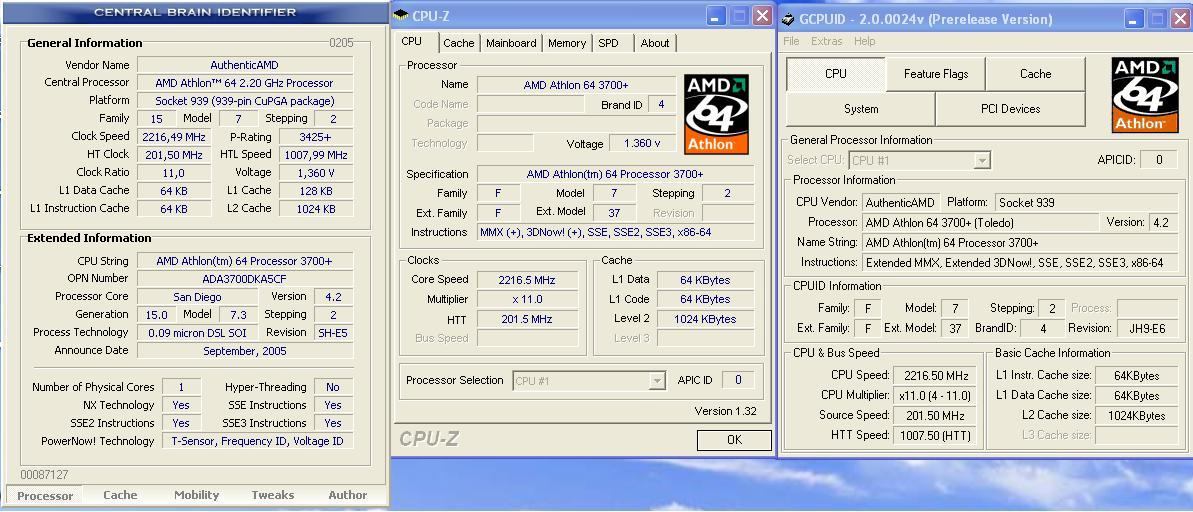Click CPU-Z Voltage value 1.360 v
Viewport: 1193px width, 512px height.
(x=642, y=143)
